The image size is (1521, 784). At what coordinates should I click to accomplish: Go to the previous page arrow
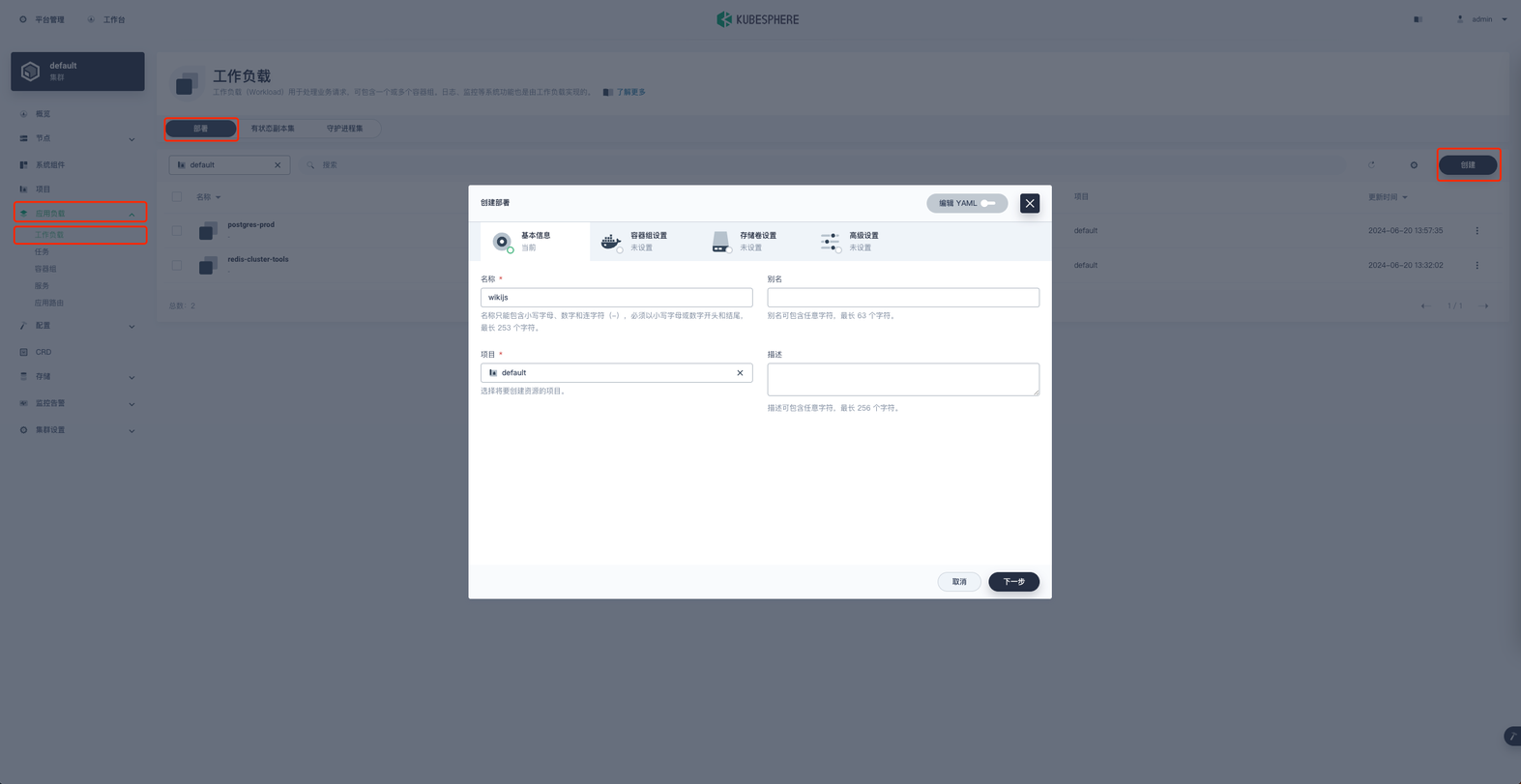click(1425, 306)
